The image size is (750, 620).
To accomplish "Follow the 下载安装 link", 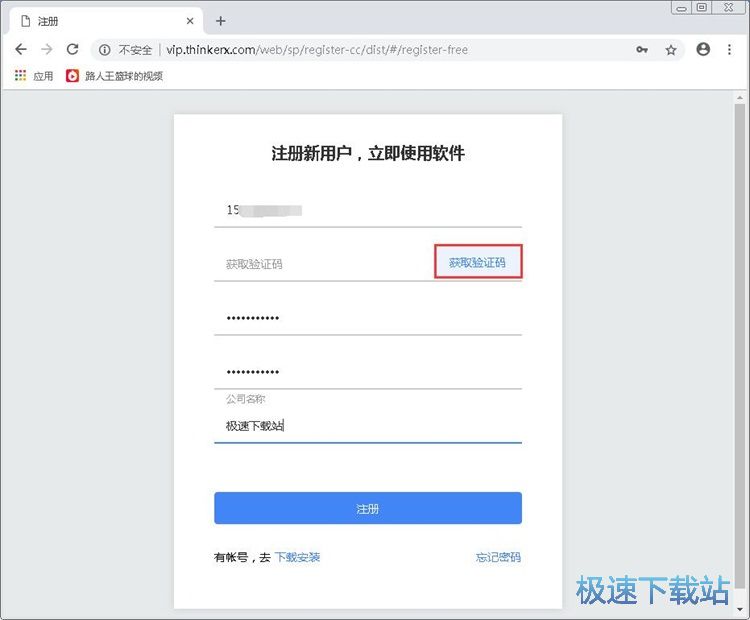I will [297, 557].
